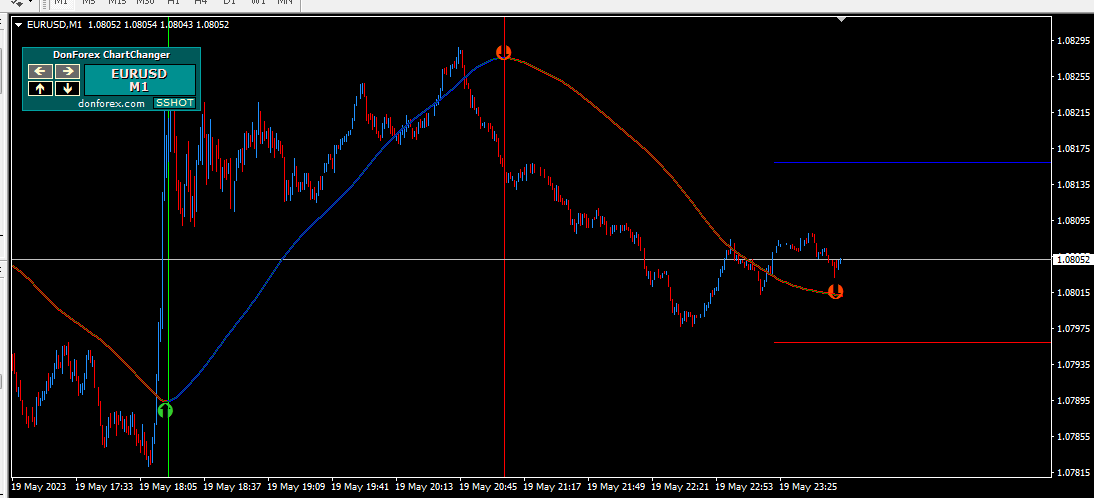The width and height of the screenshot is (1094, 498).
Task: Click the 19 May 2023 time label
Action: coord(39,486)
